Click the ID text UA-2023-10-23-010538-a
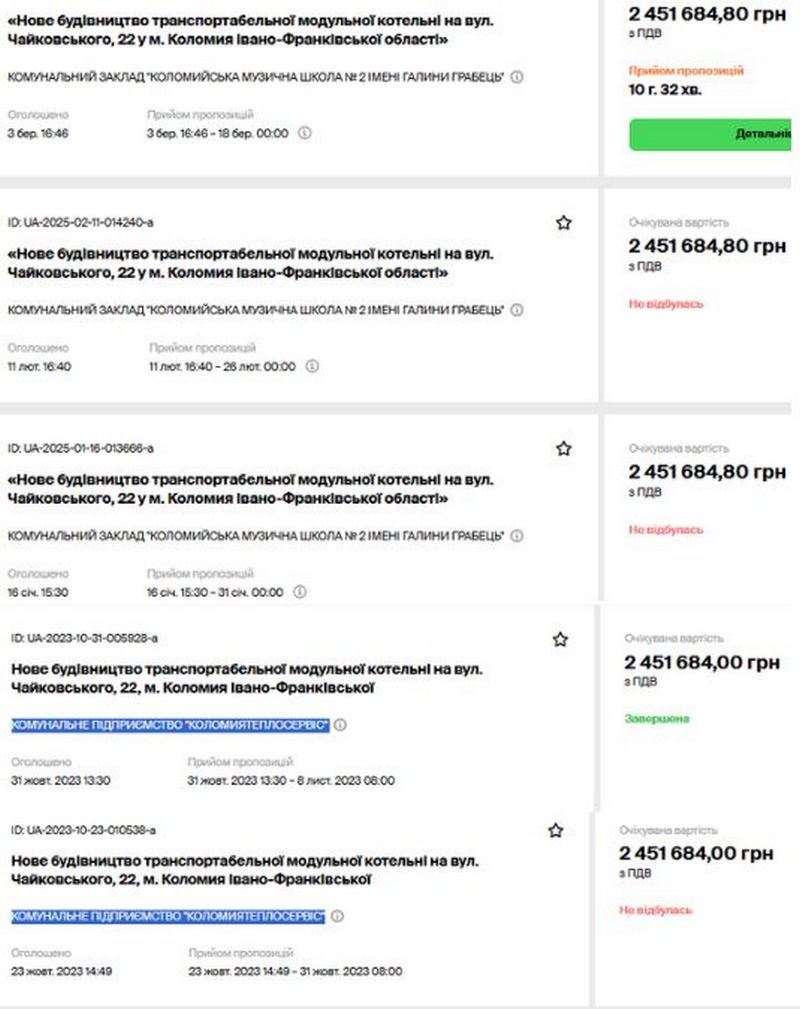This screenshot has height=1009, width=800. click(84, 830)
